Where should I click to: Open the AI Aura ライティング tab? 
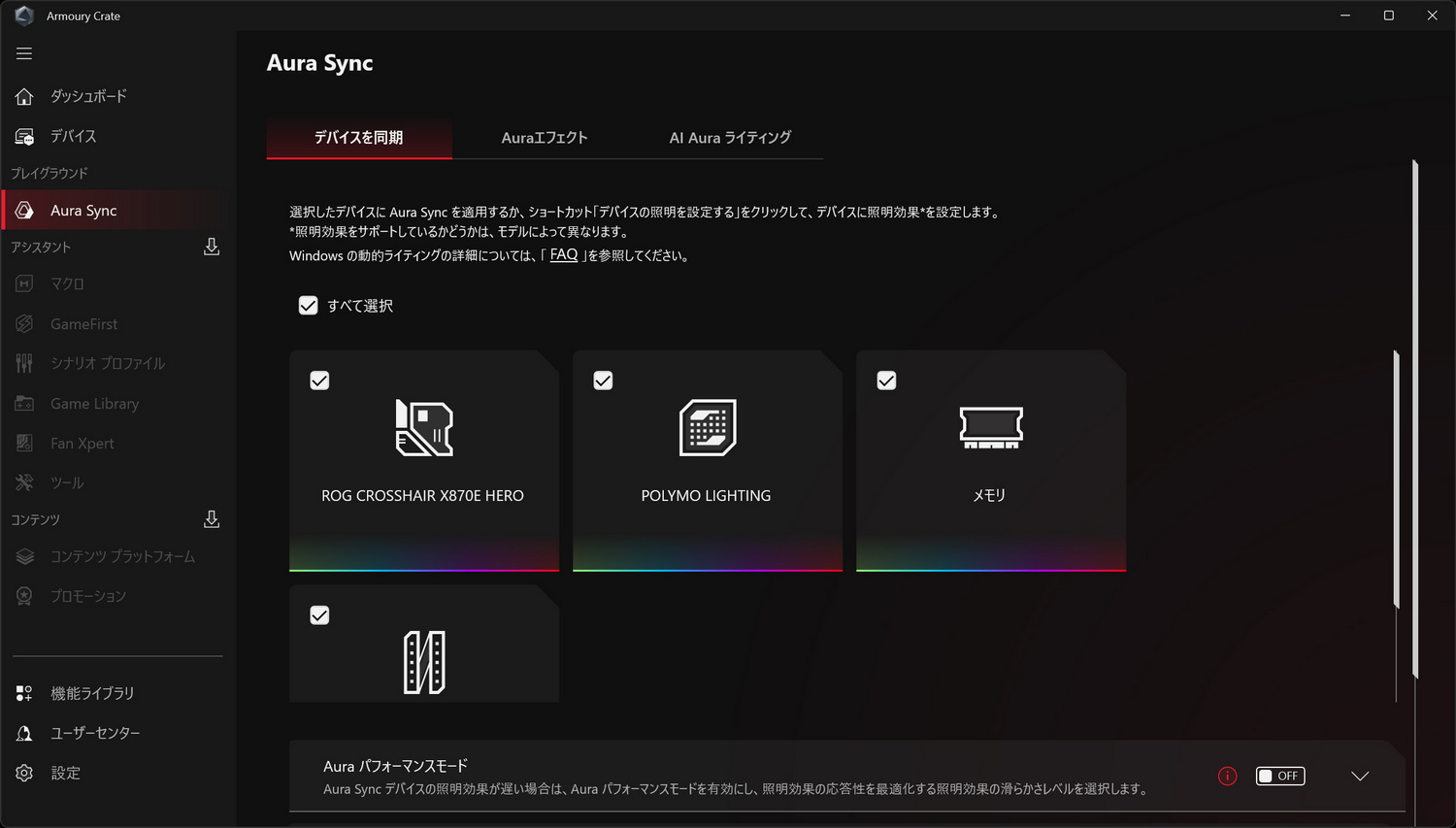pyautogui.click(x=730, y=138)
